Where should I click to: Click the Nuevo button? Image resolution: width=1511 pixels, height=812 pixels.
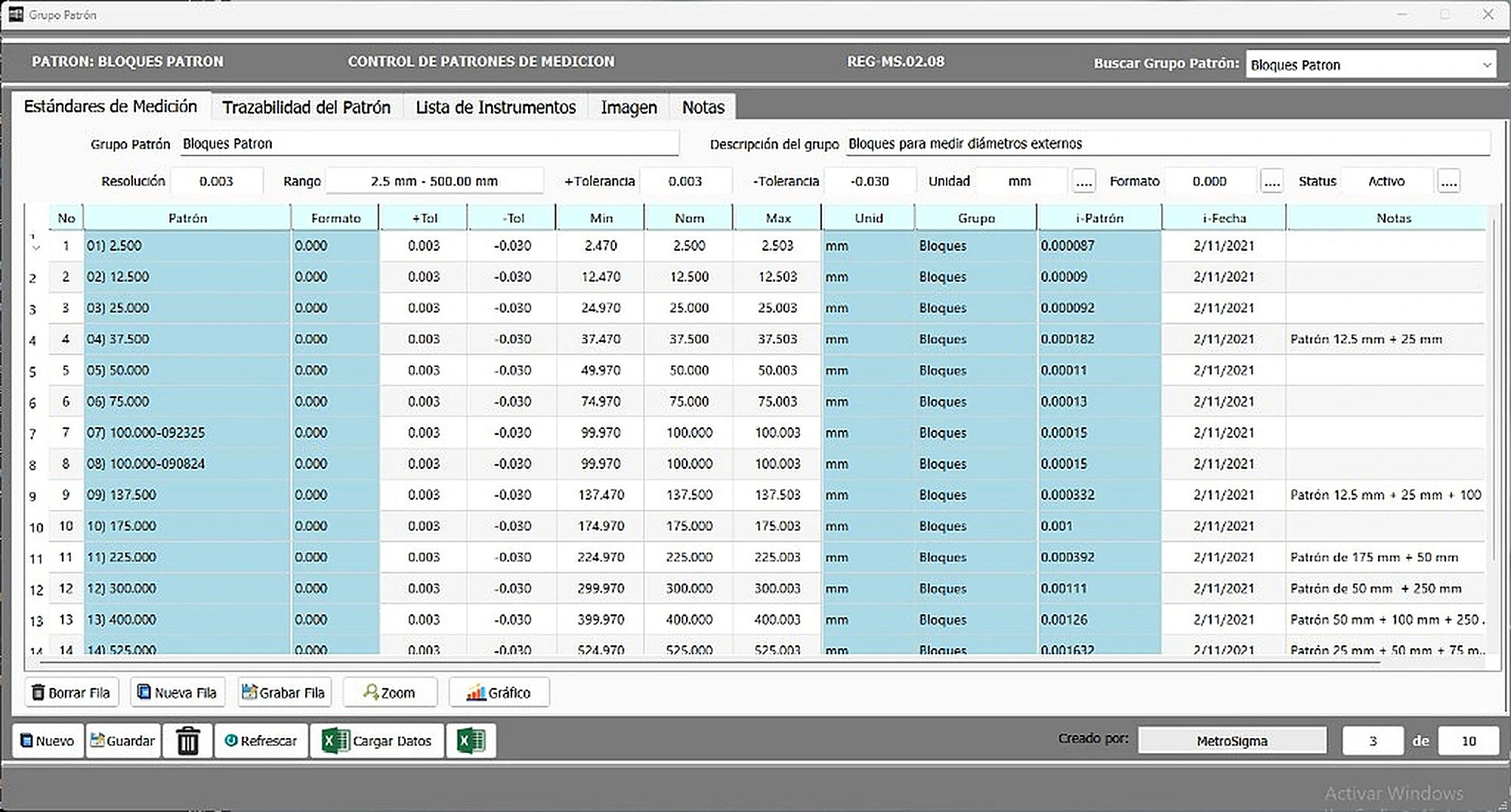click(48, 741)
